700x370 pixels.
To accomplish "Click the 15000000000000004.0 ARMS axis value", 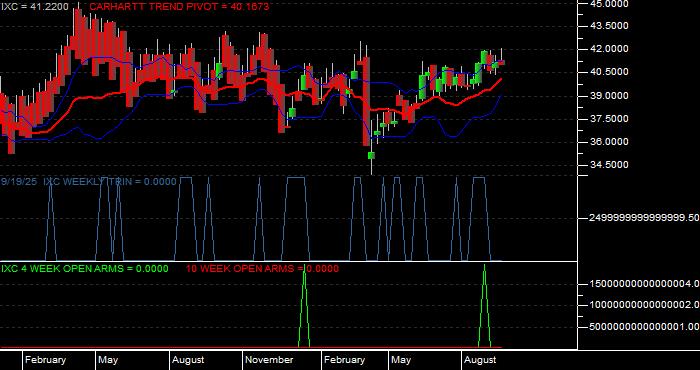I will pos(644,284).
